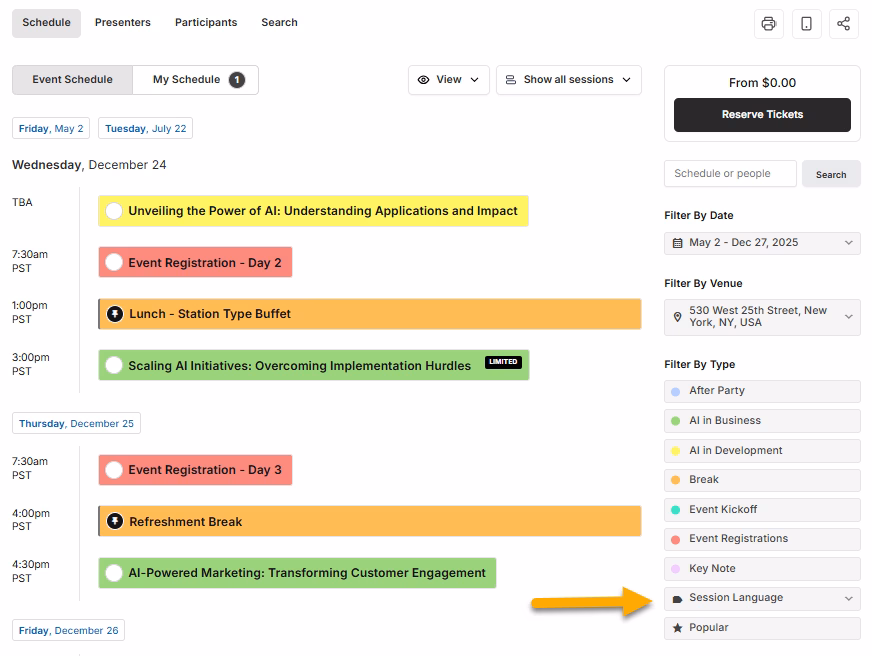Toggle the circle on Scaling AI Initiatives session
This screenshot has width=872, height=656.
click(114, 365)
